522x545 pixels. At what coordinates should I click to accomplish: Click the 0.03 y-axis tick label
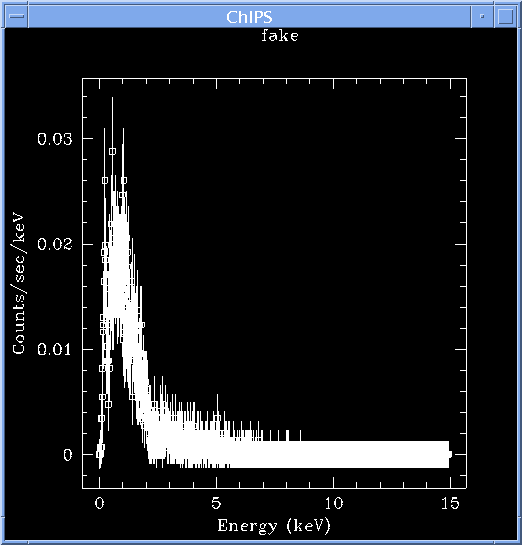click(x=55, y=139)
